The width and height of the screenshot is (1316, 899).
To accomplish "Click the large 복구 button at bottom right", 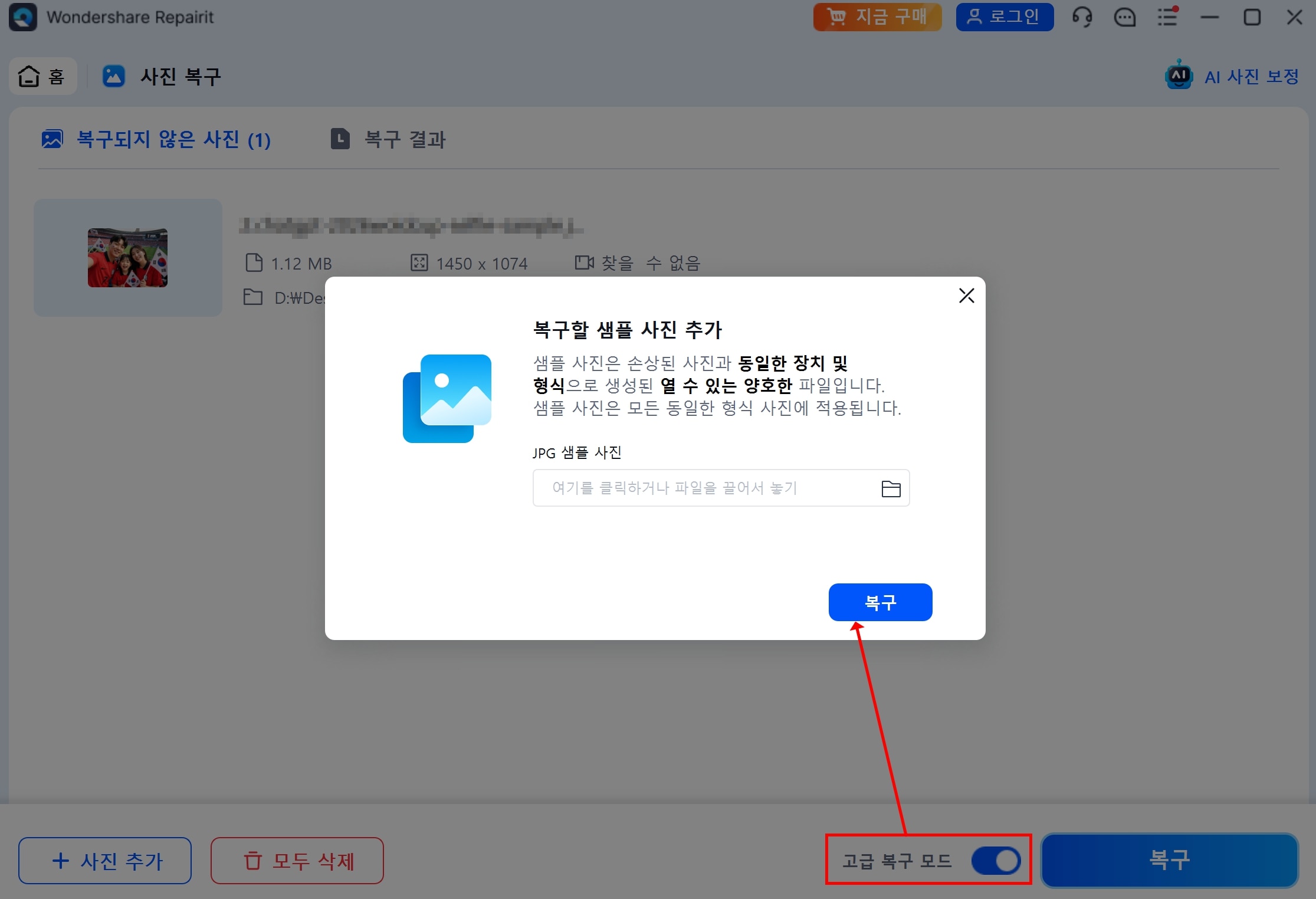I will coord(1170,860).
